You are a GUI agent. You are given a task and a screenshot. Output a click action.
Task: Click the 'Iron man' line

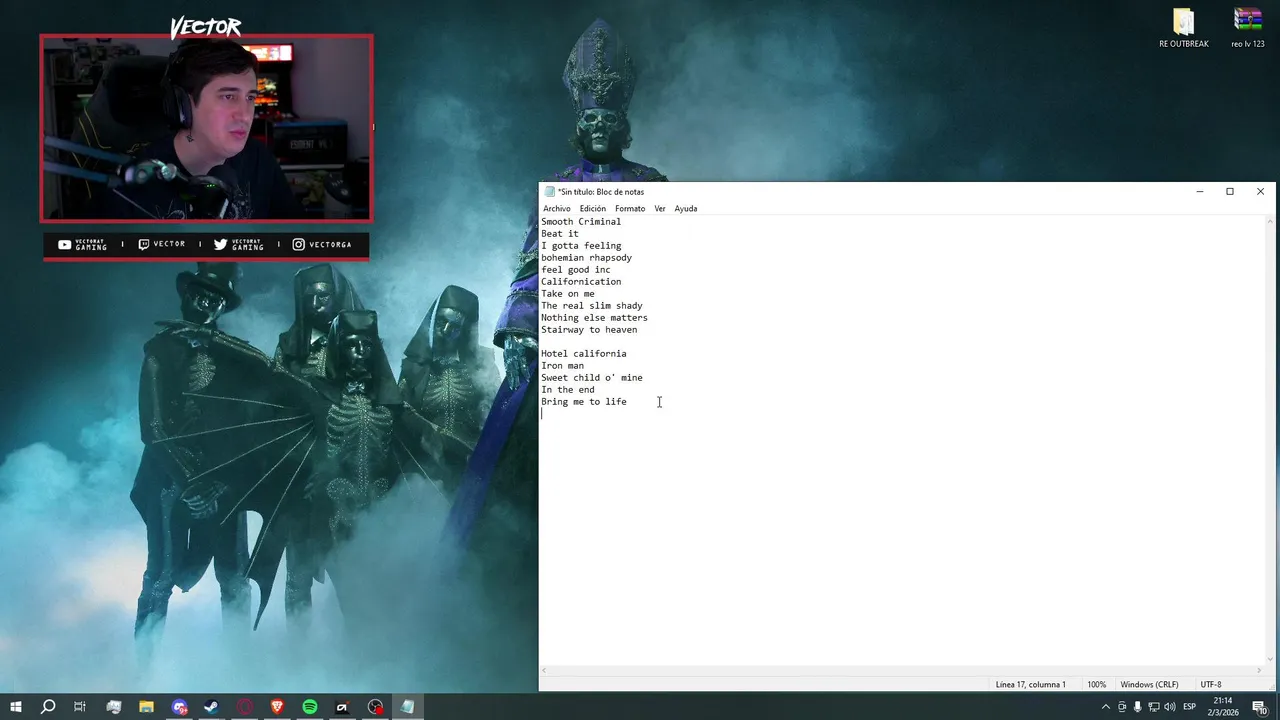(x=562, y=365)
